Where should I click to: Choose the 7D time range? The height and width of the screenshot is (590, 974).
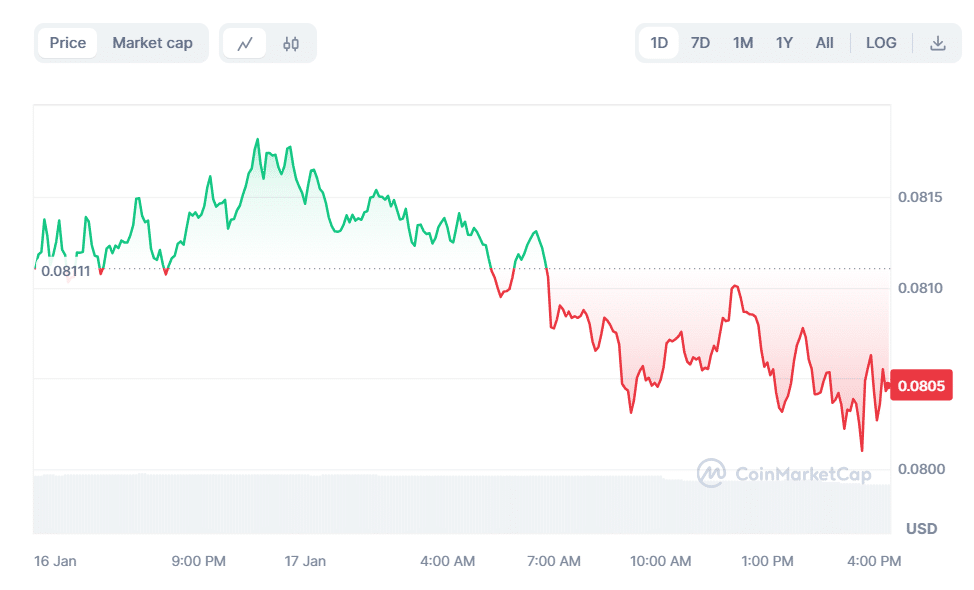click(700, 43)
